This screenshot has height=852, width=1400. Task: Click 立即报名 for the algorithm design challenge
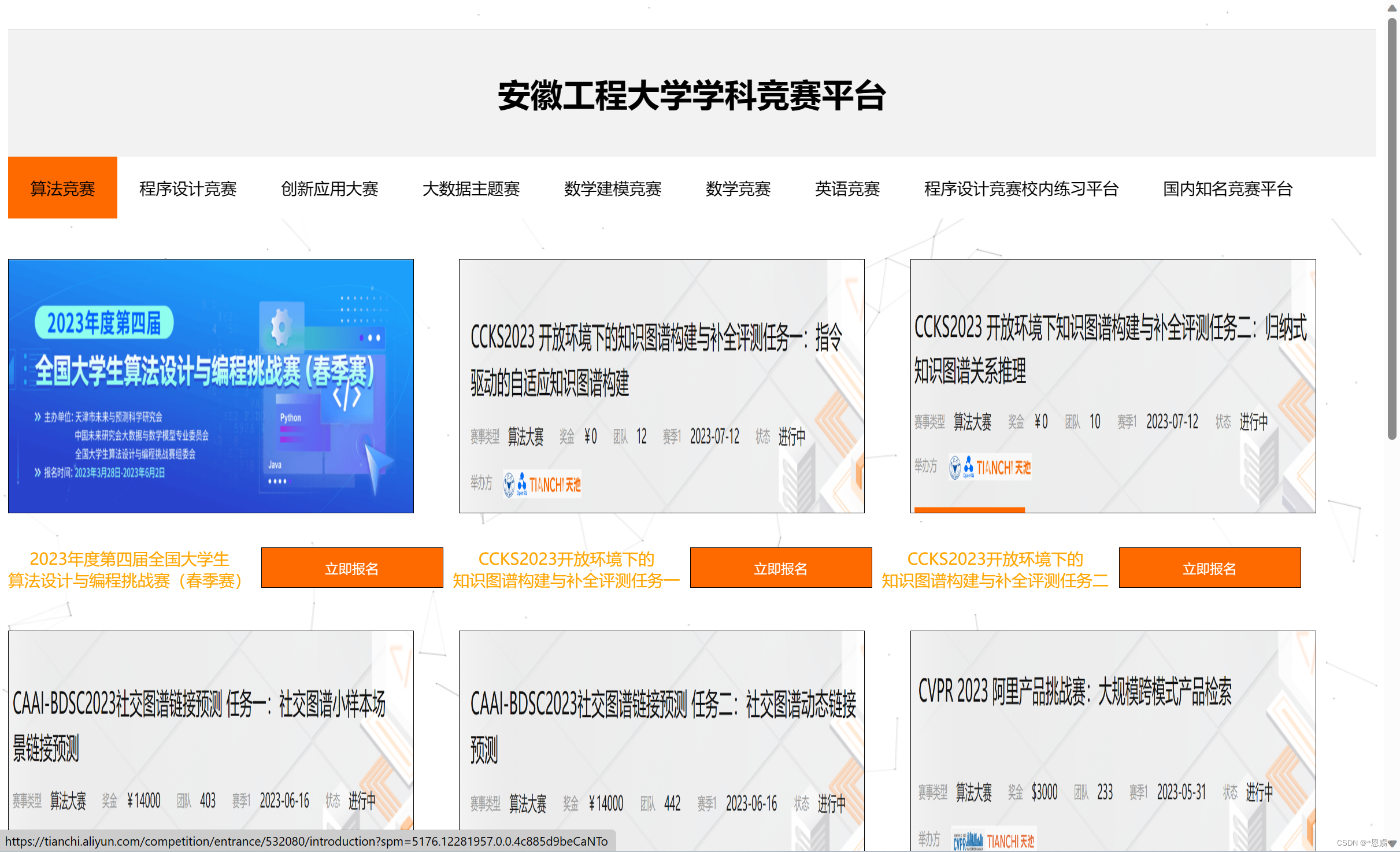(x=352, y=568)
